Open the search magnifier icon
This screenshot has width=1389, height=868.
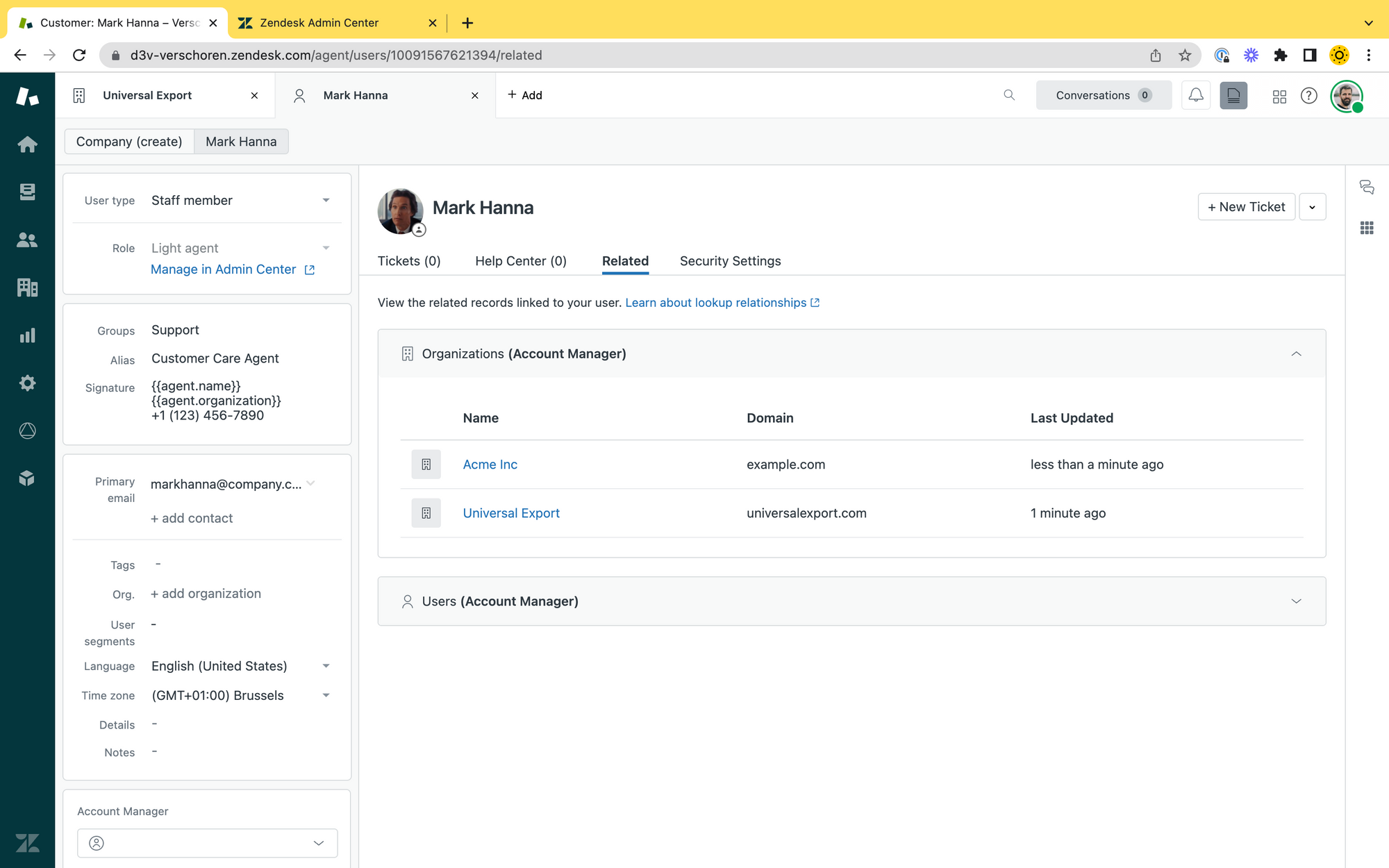tap(1009, 95)
